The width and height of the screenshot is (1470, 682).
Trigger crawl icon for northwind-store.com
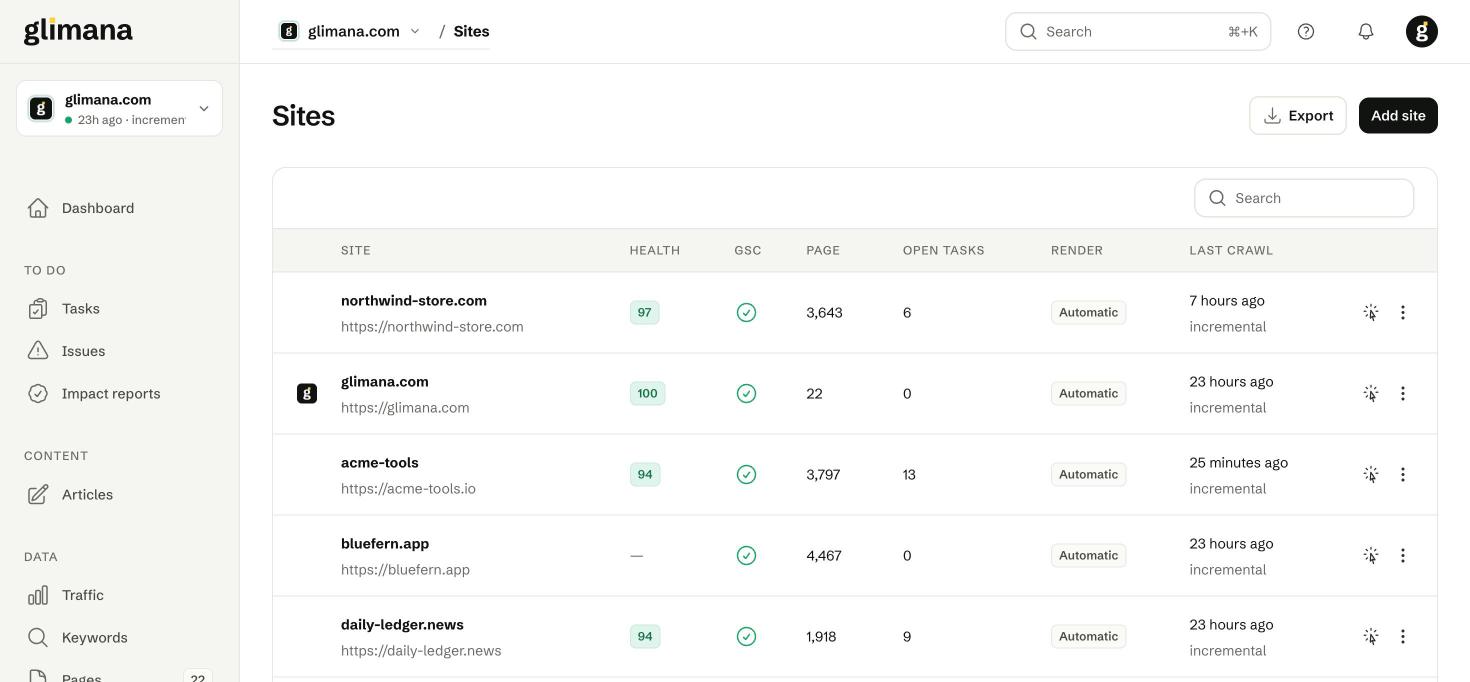point(1371,313)
